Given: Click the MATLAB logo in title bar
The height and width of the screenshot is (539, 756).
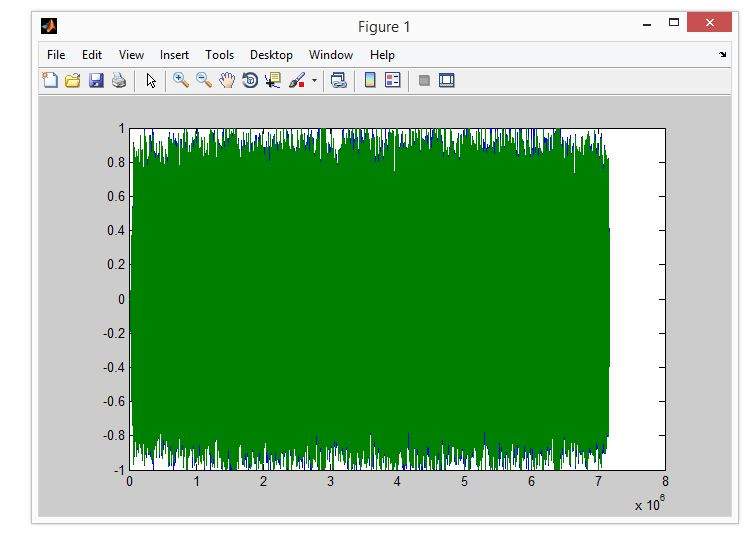Looking at the screenshot, I should pos(49,26).
